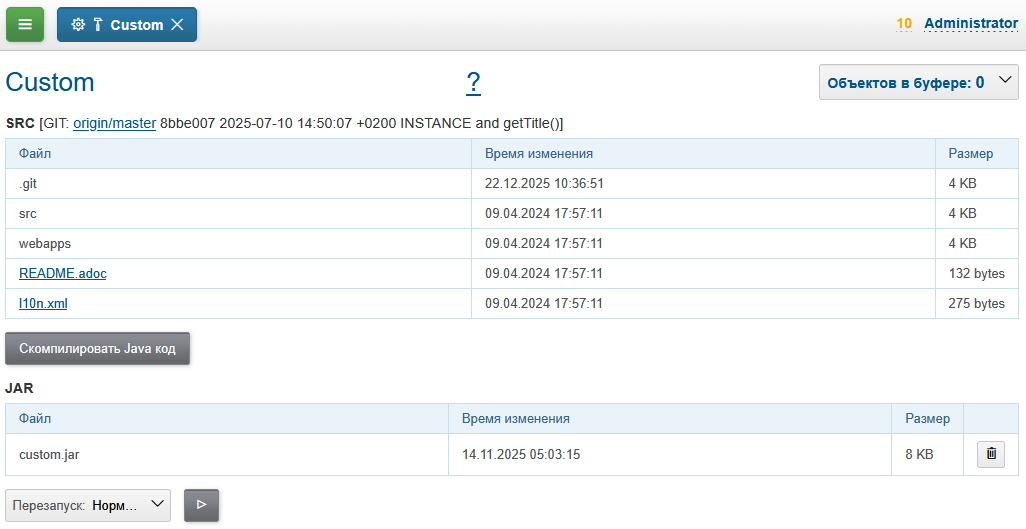
Task: Click the SRC table Время изменения header
Action: click(539, 153)
